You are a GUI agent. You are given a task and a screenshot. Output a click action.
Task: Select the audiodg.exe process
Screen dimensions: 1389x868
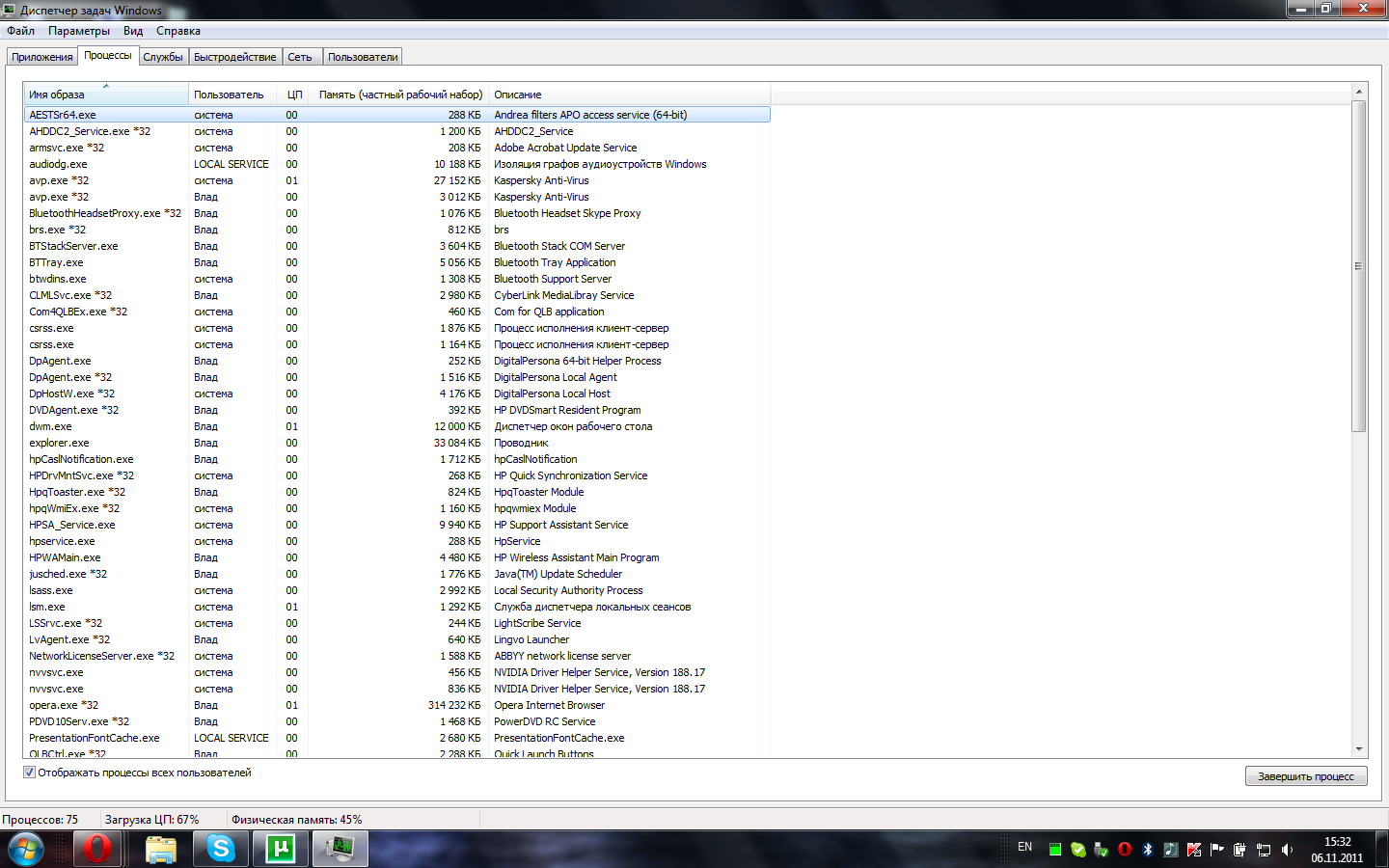pos(396,164)
